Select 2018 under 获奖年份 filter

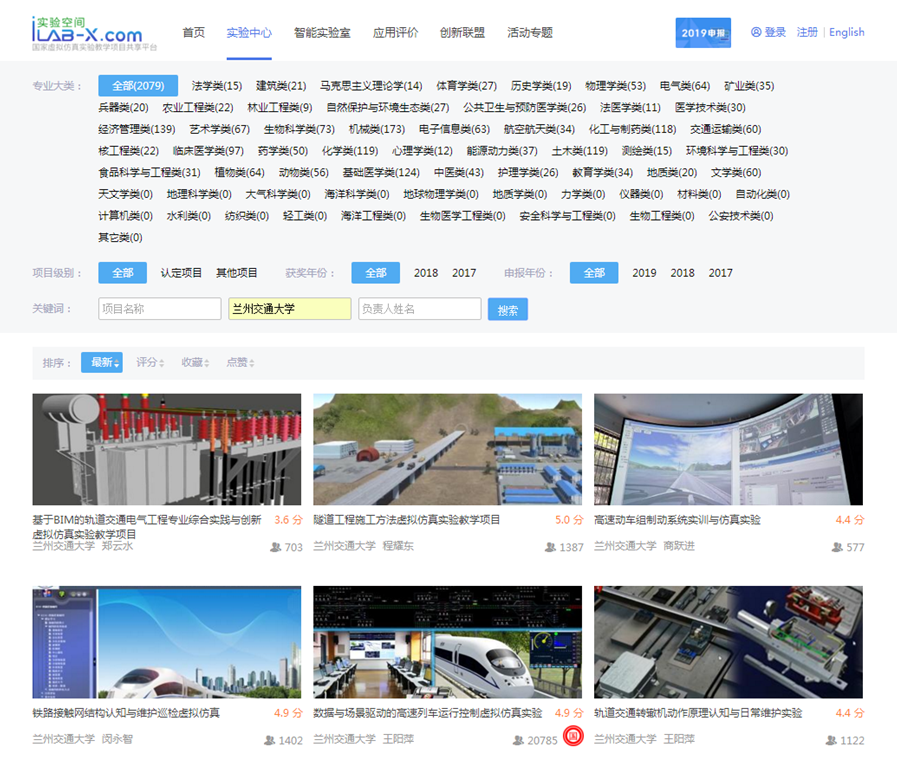pos(426,273)
